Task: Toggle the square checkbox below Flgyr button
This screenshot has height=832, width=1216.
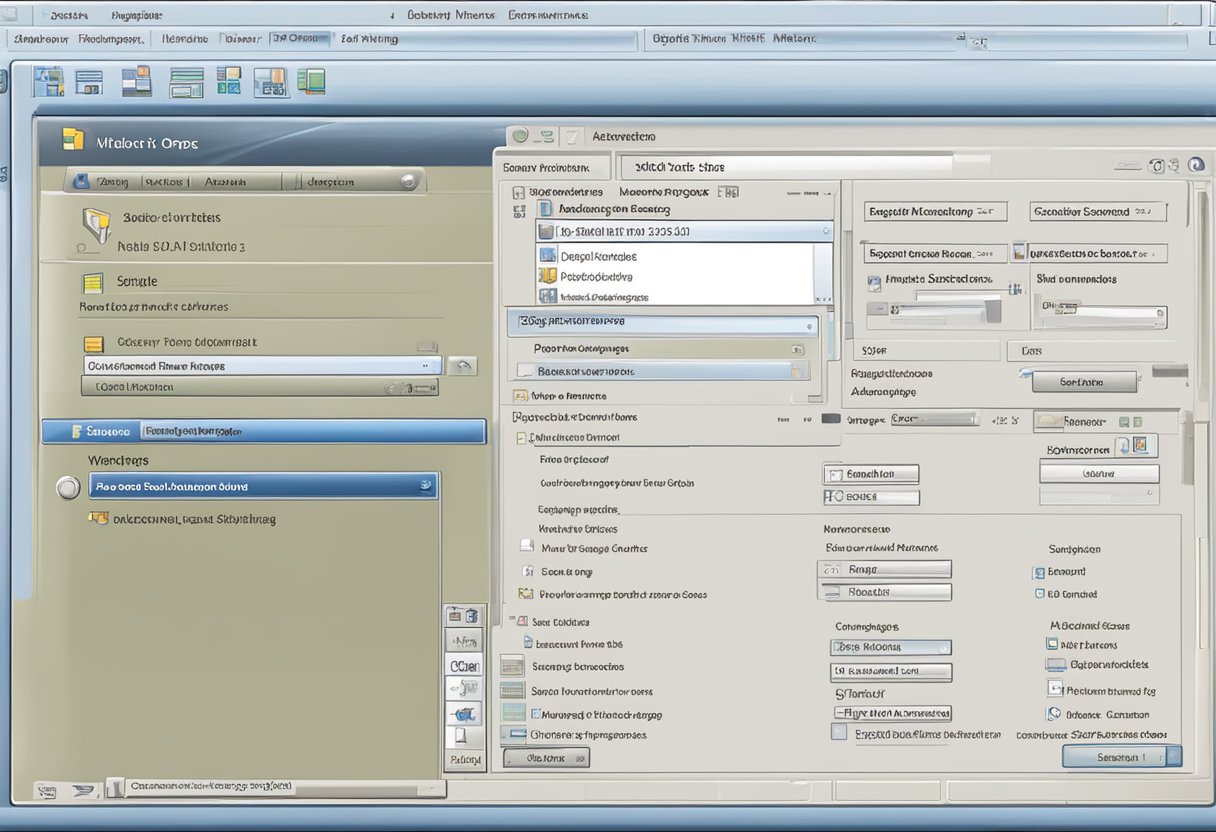Action: coord(839,732)
